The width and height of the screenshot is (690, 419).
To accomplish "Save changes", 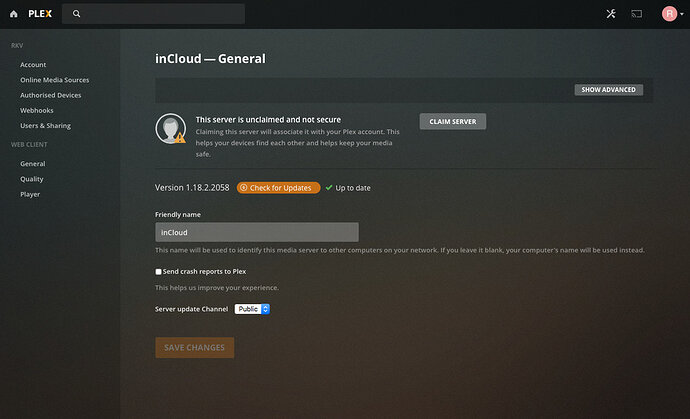I will tap(195, 348).
